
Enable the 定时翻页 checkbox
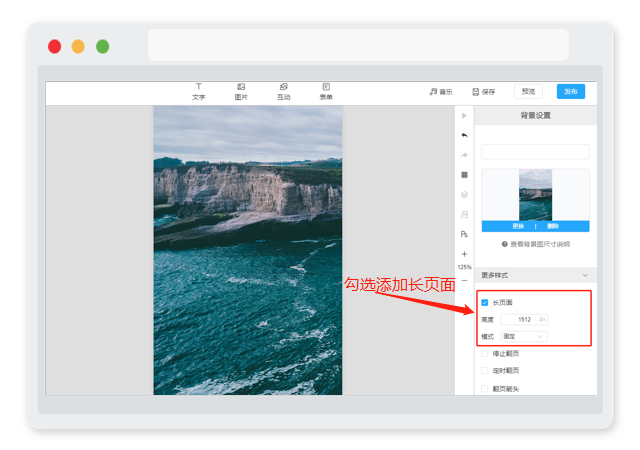(484, 371)
